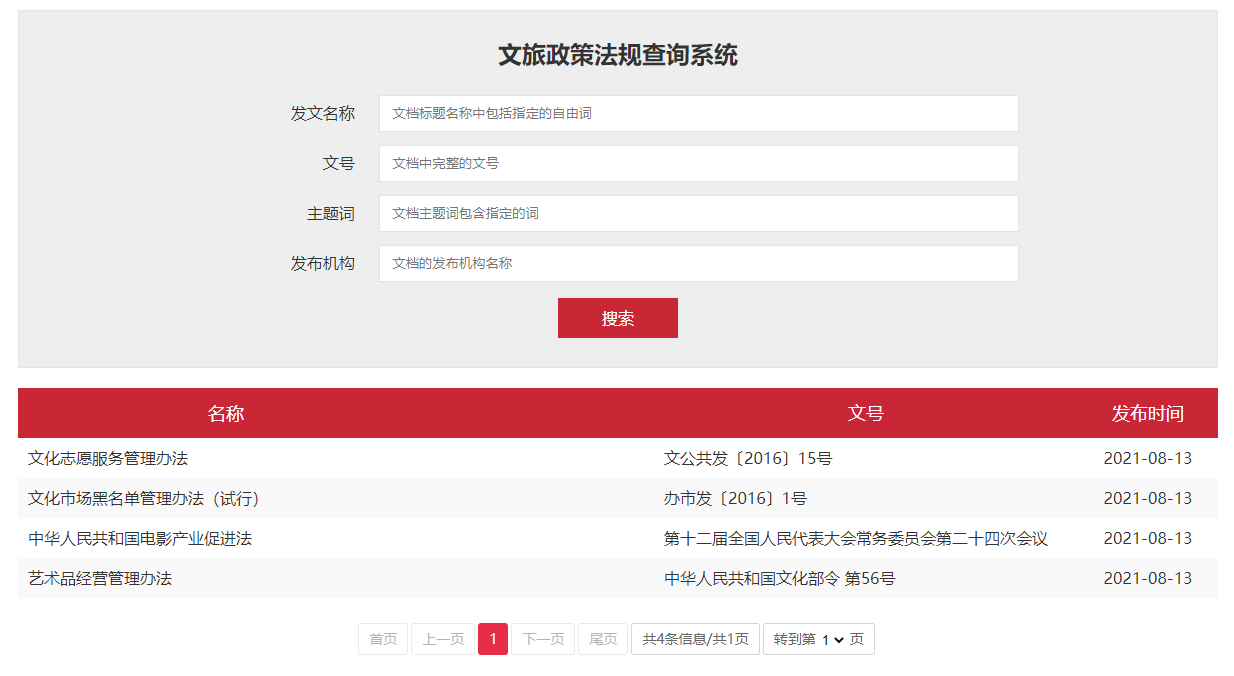Open 文化市场黑名单管理办法（试行） entry
This screenshot has height=676, width=1234.
144,499
